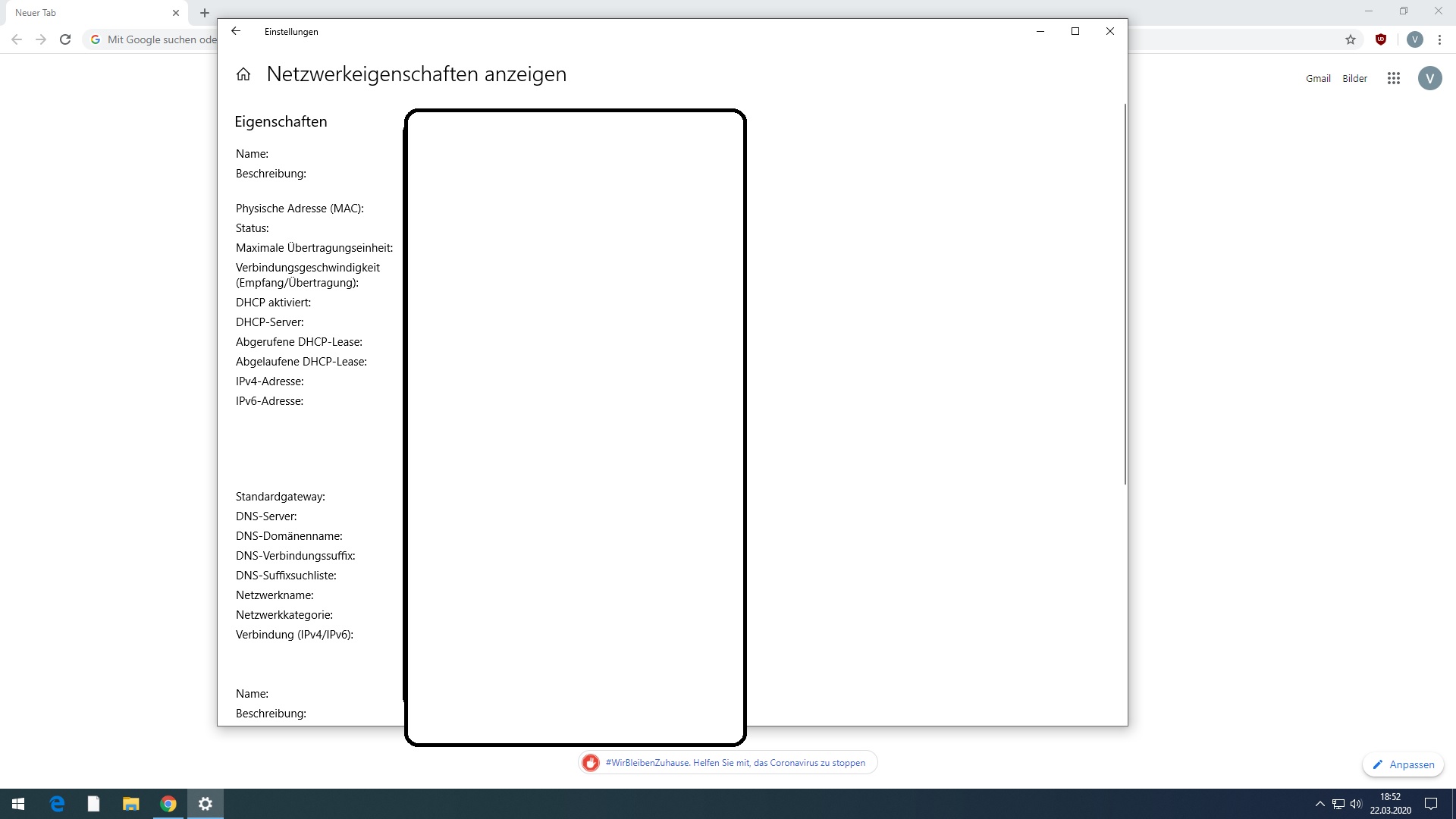Screen dimensions: 1456x819
Task: Click the Anpassen button
Action: [1403, 764]
